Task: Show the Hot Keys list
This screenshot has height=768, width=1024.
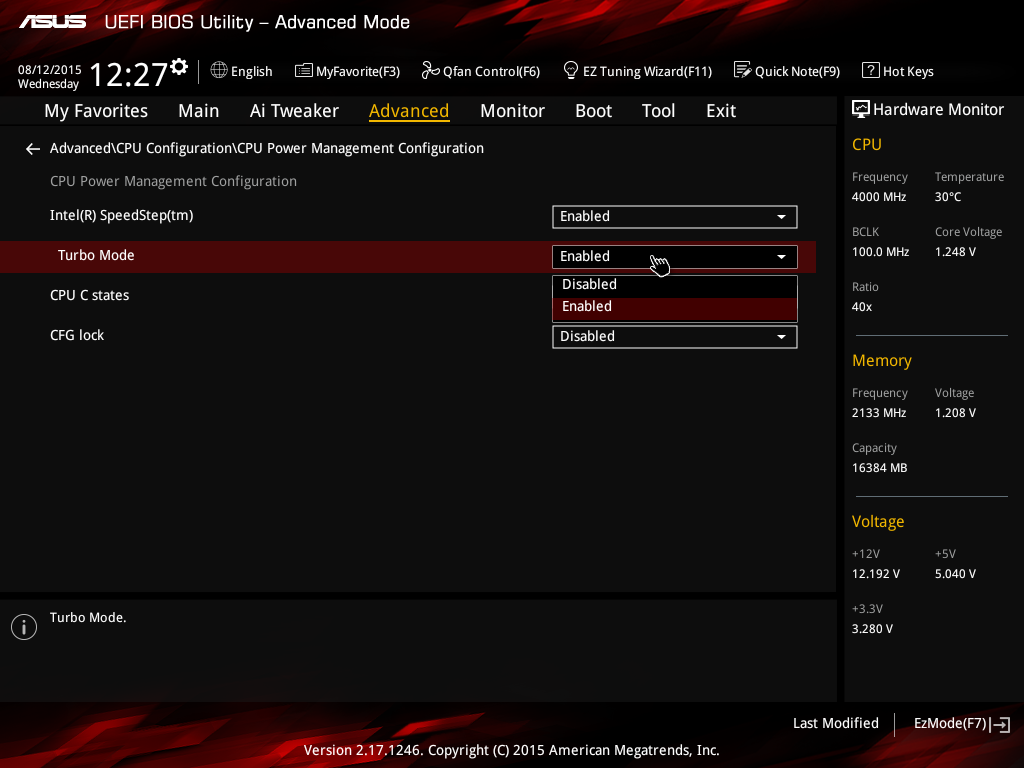Action: 898,71
